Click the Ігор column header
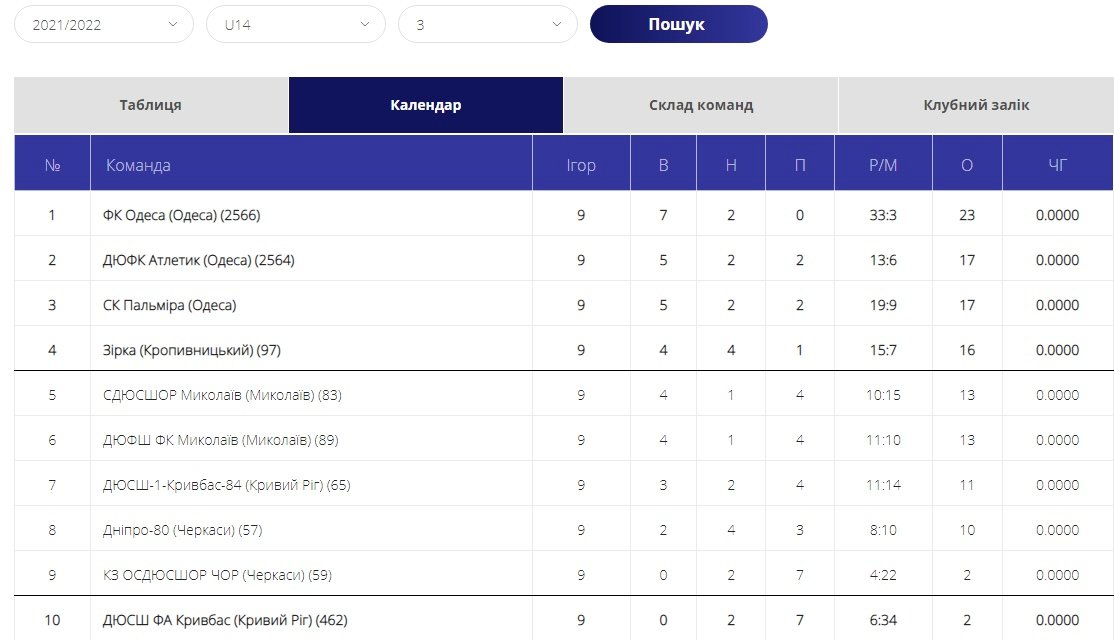This screenshot has height=640, width=1114. click(x=581, y=165)
